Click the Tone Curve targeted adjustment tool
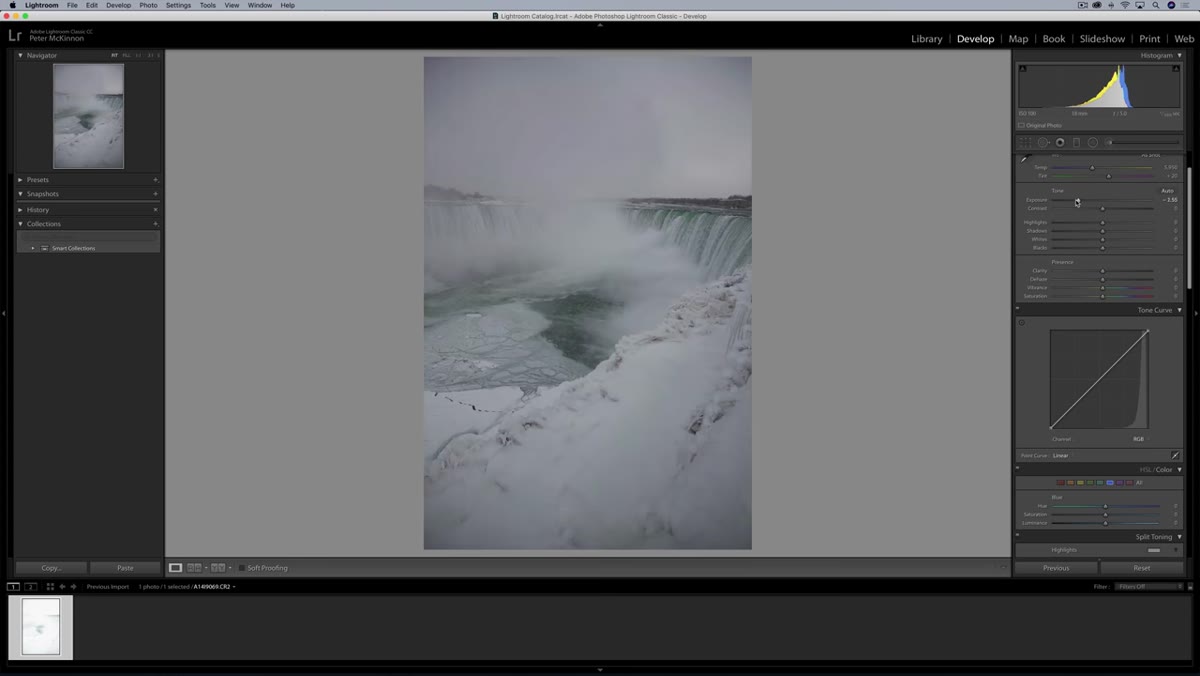Image resolution: width=1200 pixels, height=676 pixels. click(1021, 322)
